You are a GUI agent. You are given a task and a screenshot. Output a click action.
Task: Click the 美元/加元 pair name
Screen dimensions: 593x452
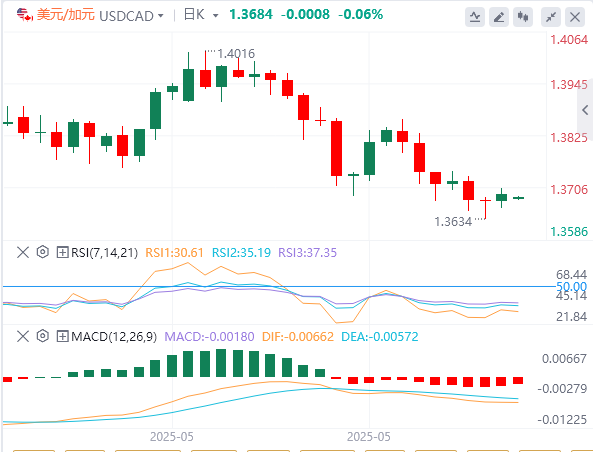66,15
